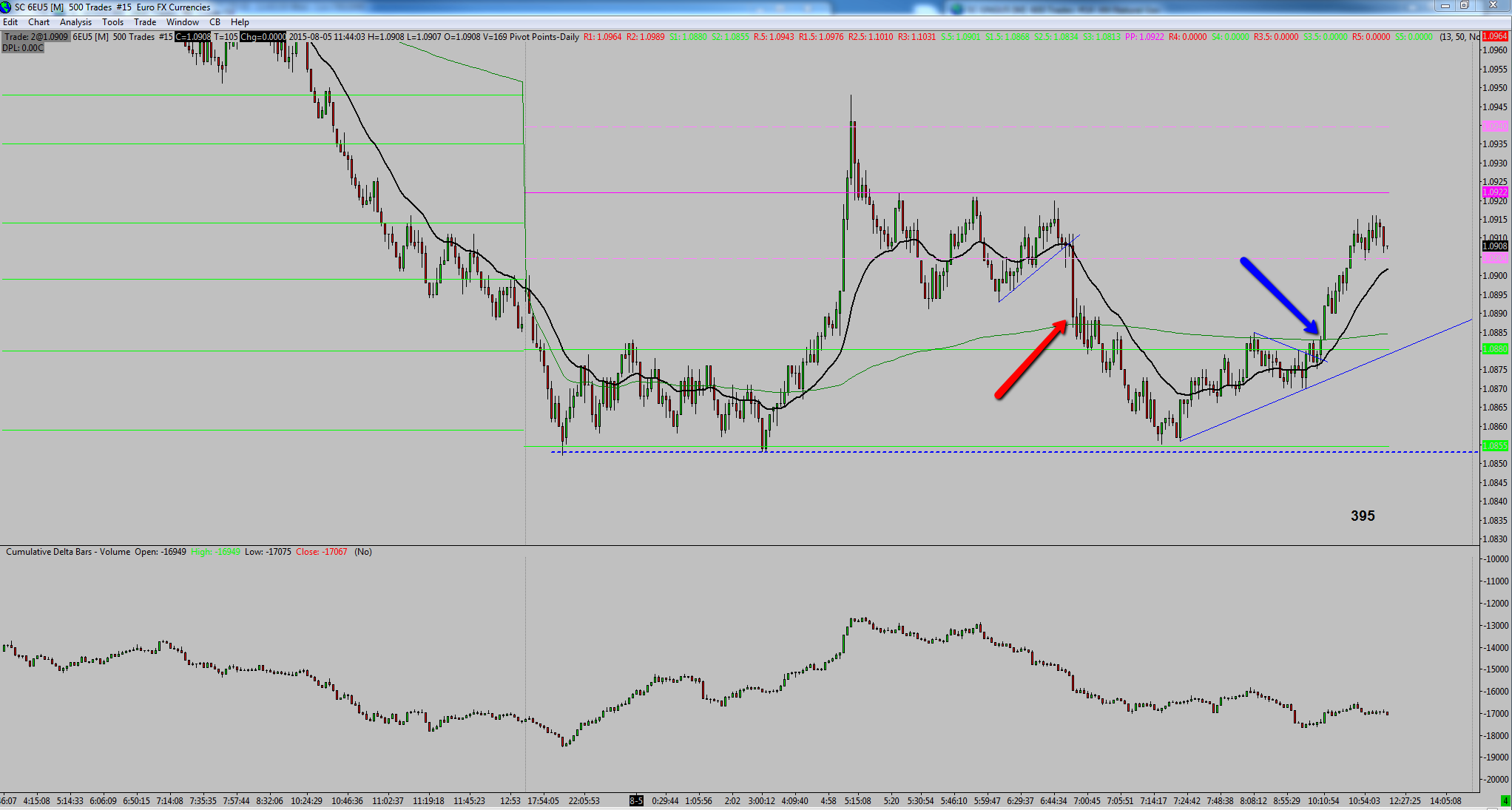Click the S3: 1.0813 pivot value
The width and height of the screenshot is (1512, 810).
click(1101, 36)
